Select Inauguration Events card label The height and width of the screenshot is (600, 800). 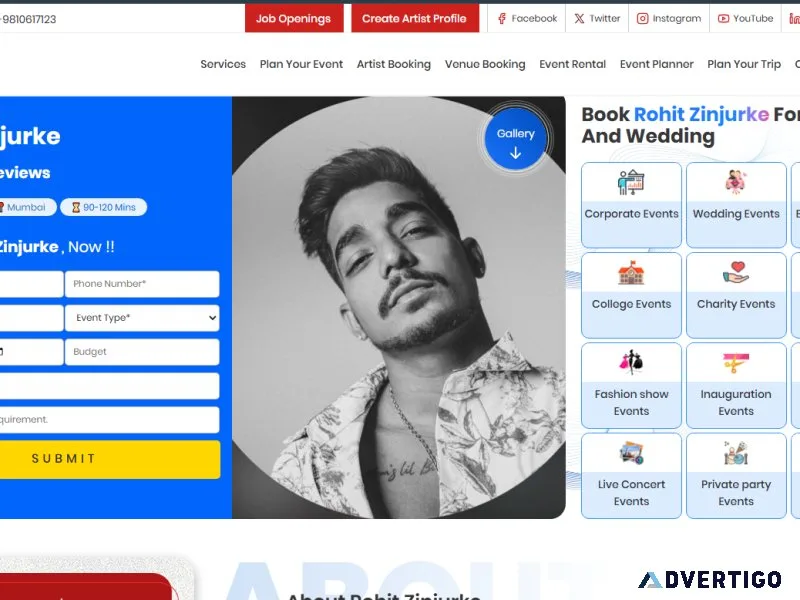point(736,403)
